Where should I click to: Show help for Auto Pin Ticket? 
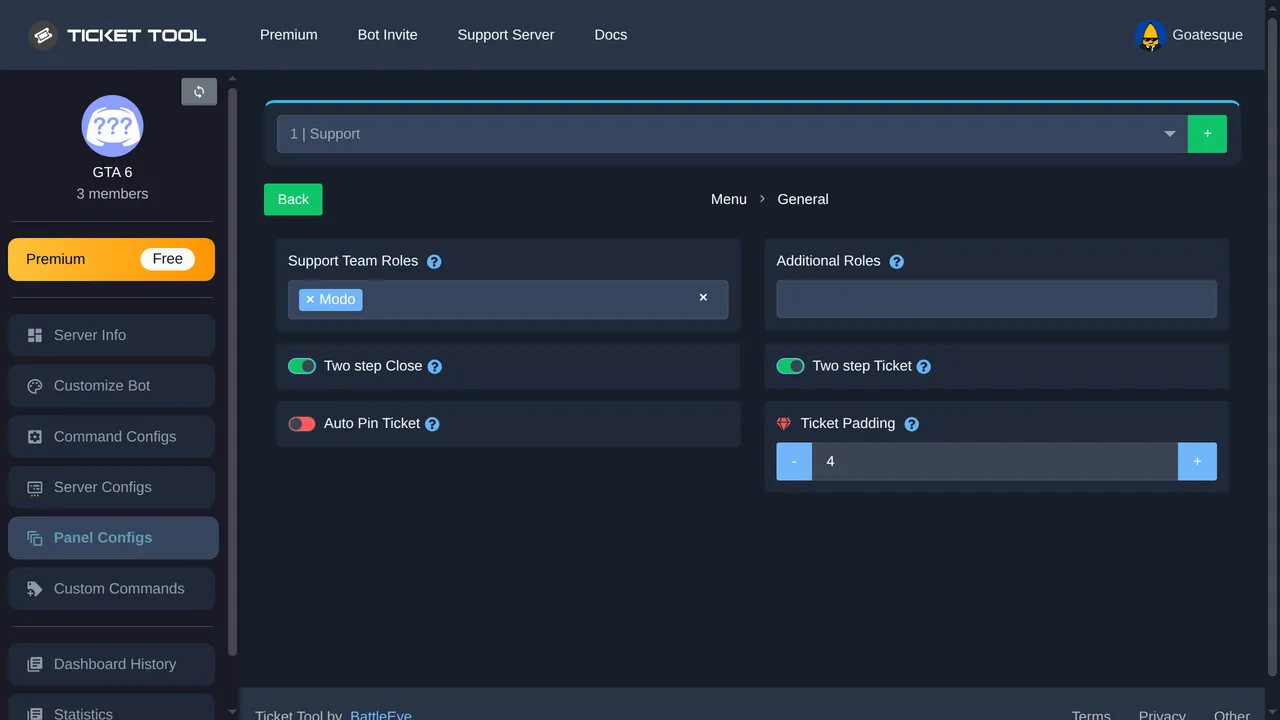(432, 424)
